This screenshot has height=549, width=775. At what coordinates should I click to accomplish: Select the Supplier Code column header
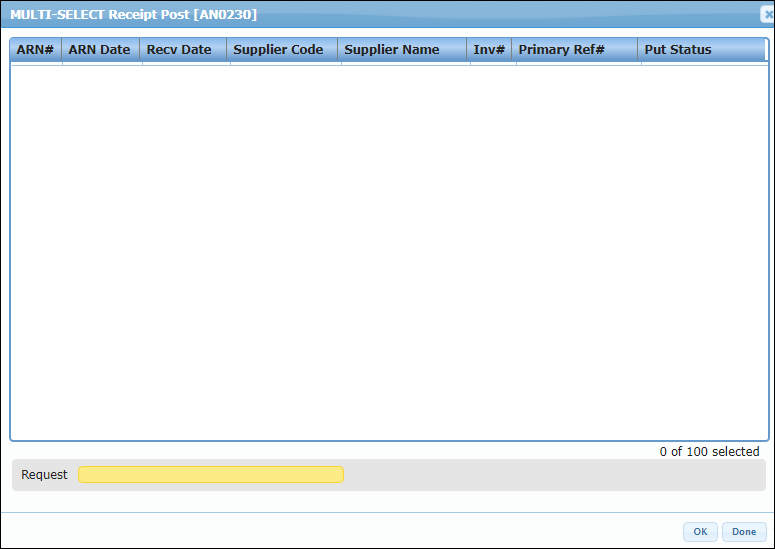[278, 50]
